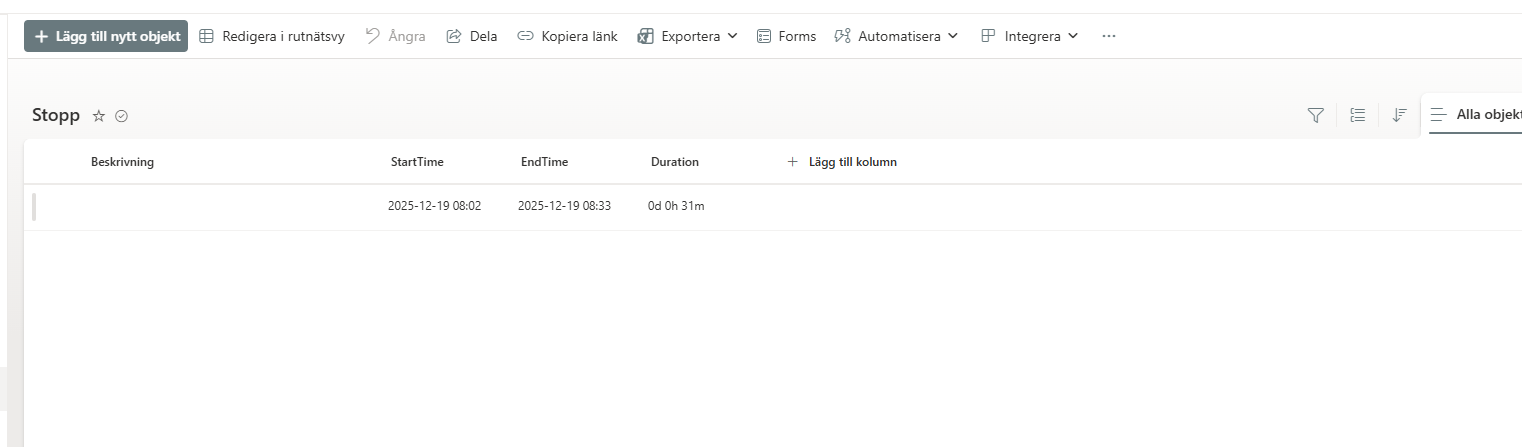This screenshot has width=1522, height=447.
Task: Click the Stopp list title
Action: point(56,116)
